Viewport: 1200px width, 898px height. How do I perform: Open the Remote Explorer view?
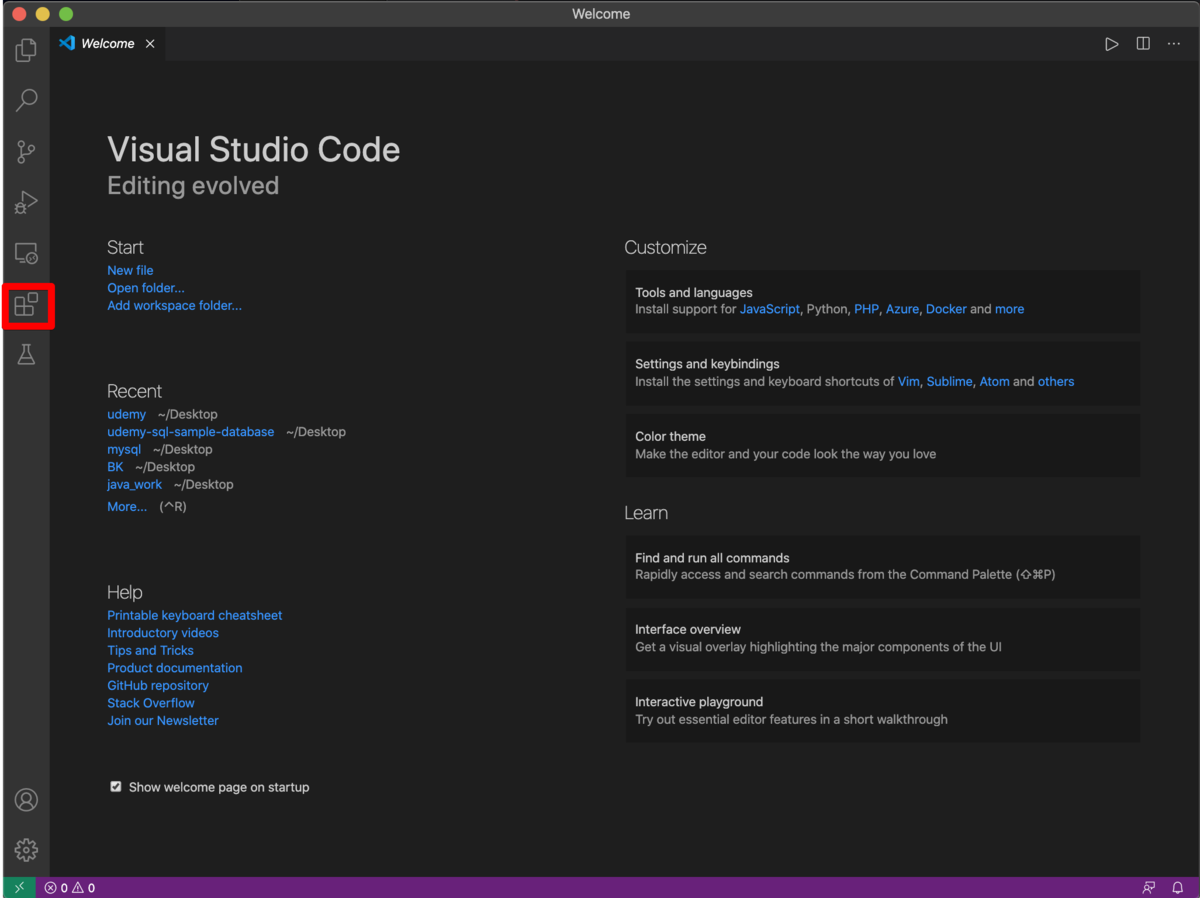[26, 254]
